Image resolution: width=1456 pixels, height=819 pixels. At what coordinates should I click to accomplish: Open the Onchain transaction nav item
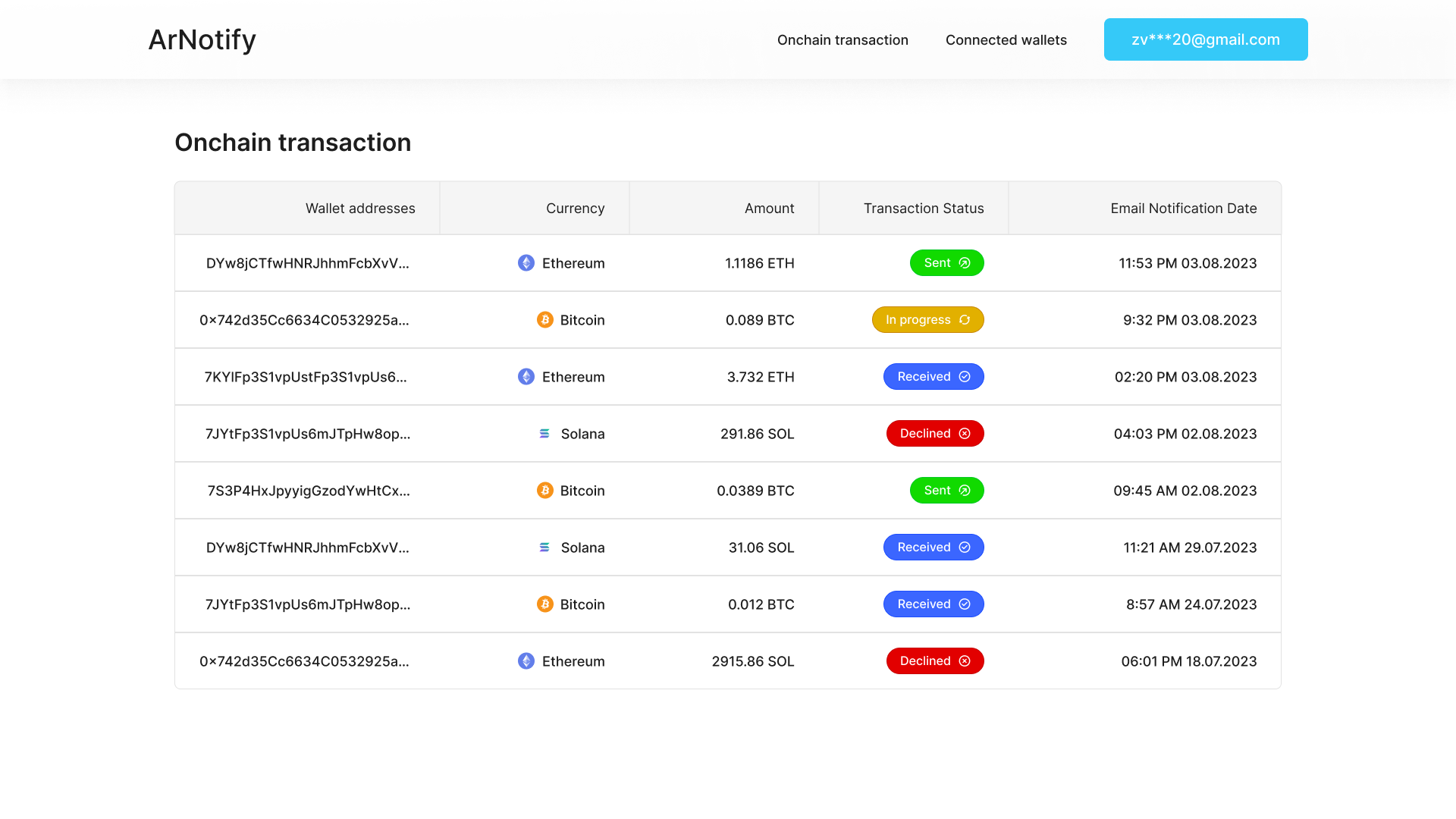pyautogui.click(x=843, y=40)
